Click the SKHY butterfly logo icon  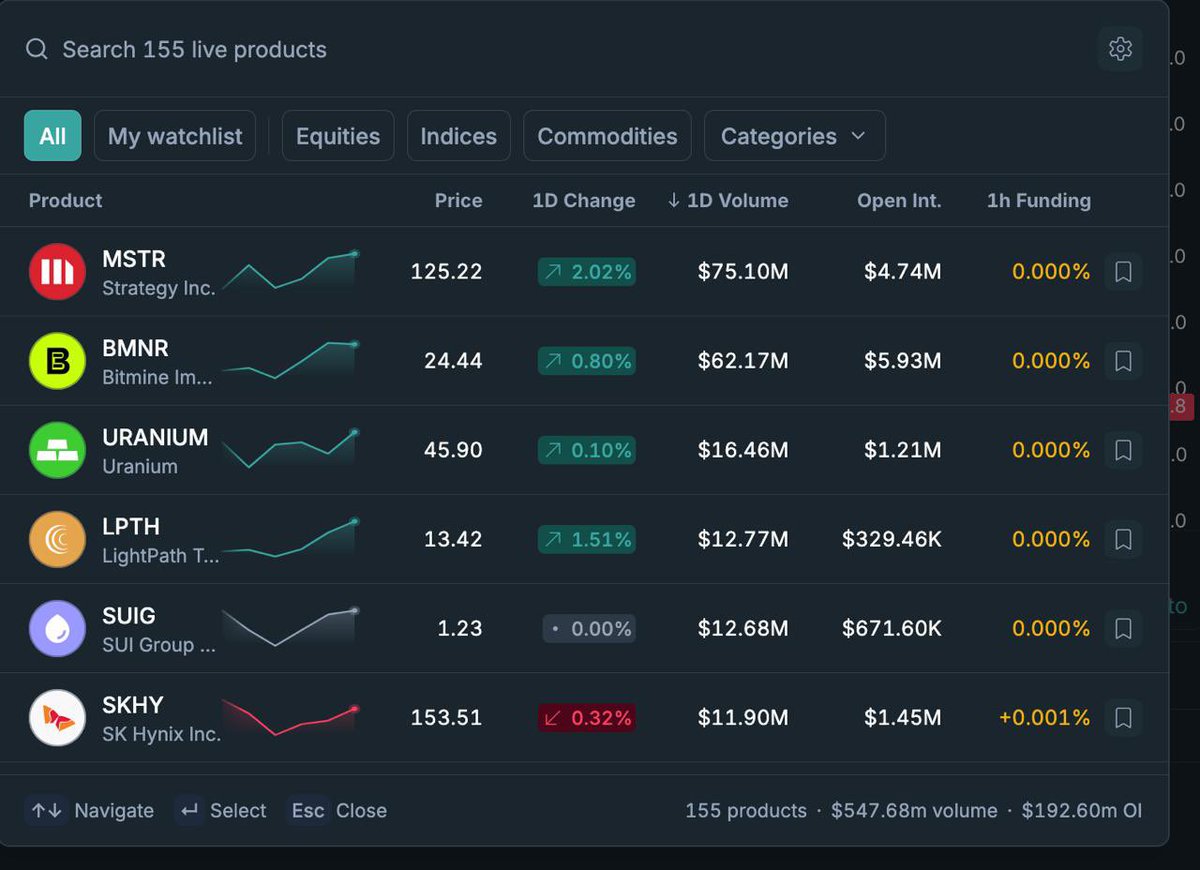[57, 717]
